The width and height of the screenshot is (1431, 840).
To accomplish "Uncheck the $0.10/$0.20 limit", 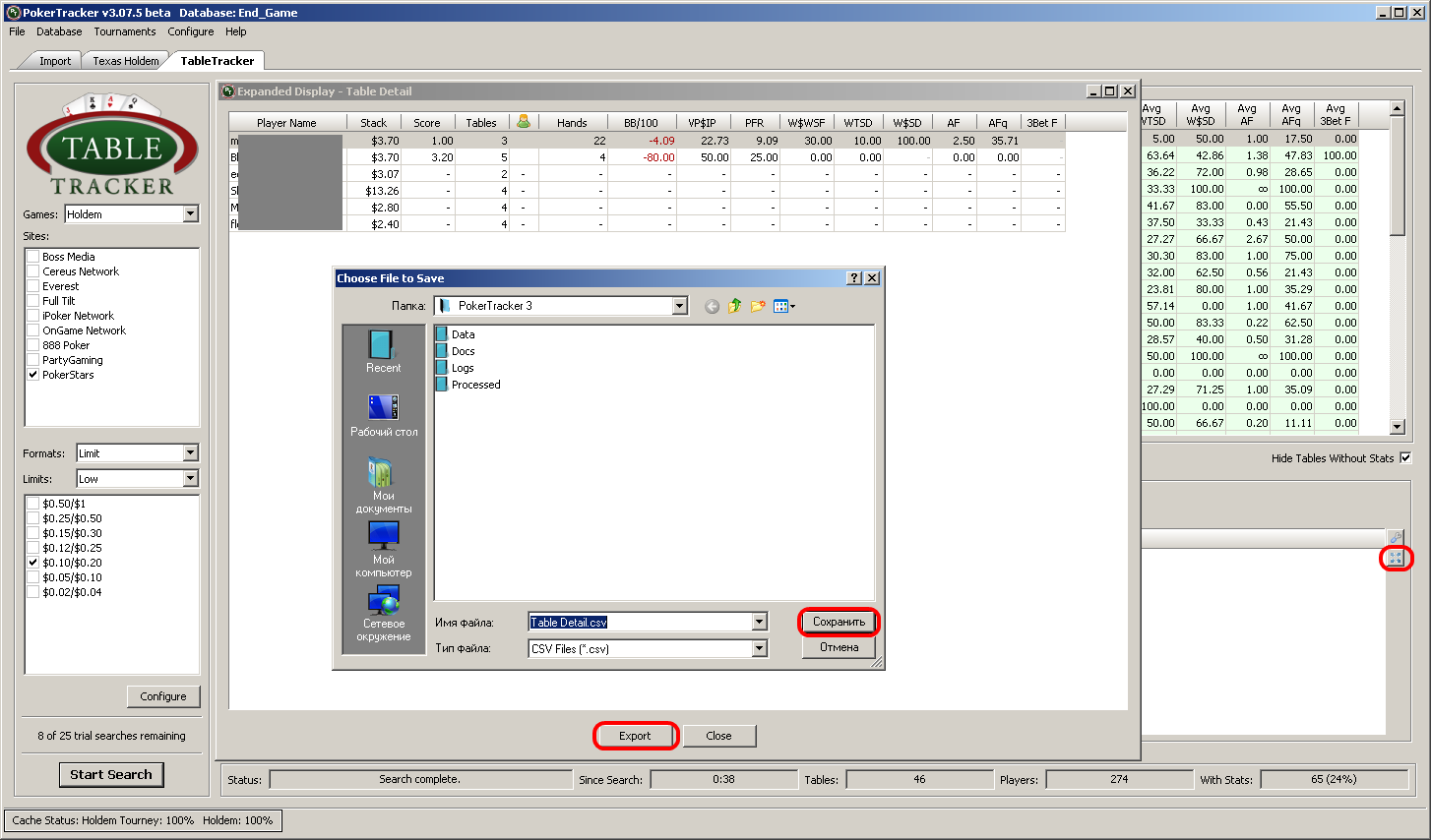I will coord(32,563).
